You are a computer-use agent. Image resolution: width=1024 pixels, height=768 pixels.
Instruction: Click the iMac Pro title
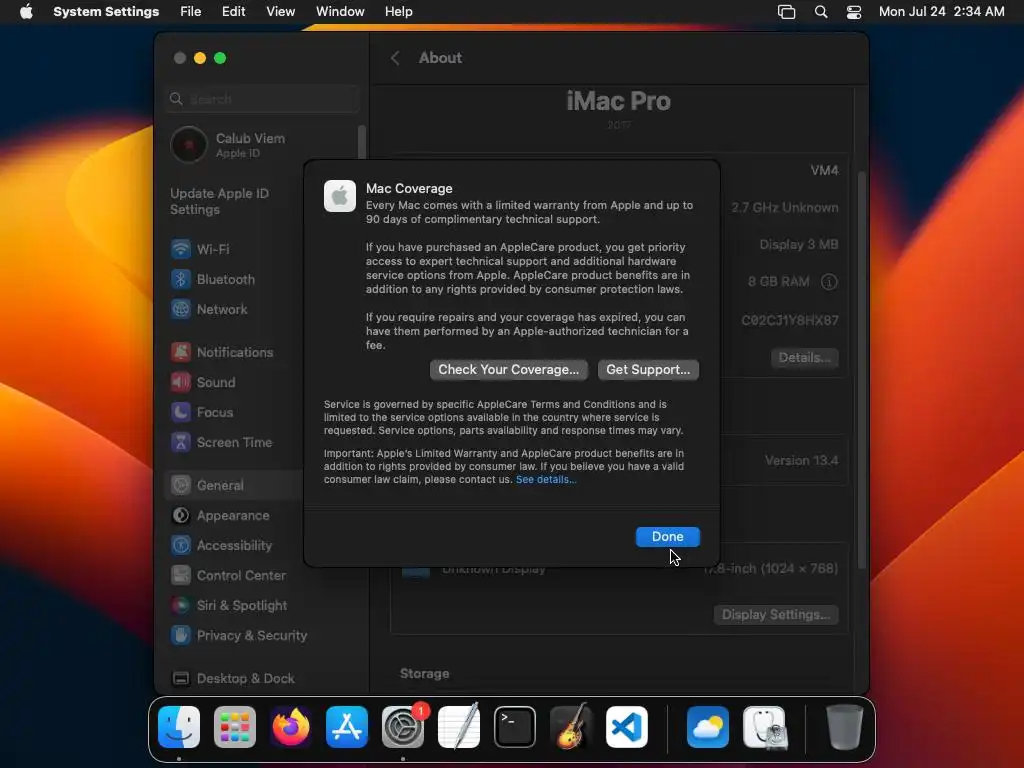tap(618, 101)
